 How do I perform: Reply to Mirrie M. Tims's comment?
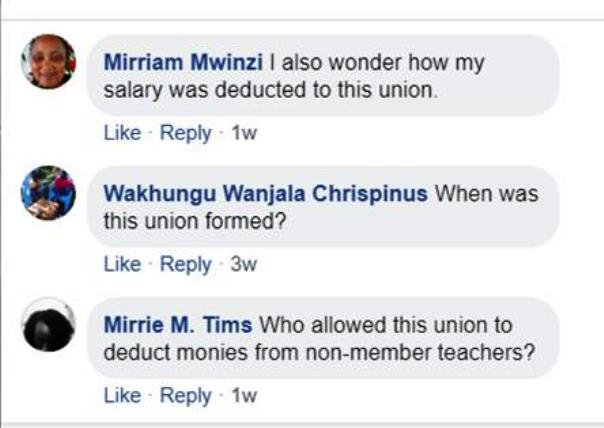tap(185, 395)
